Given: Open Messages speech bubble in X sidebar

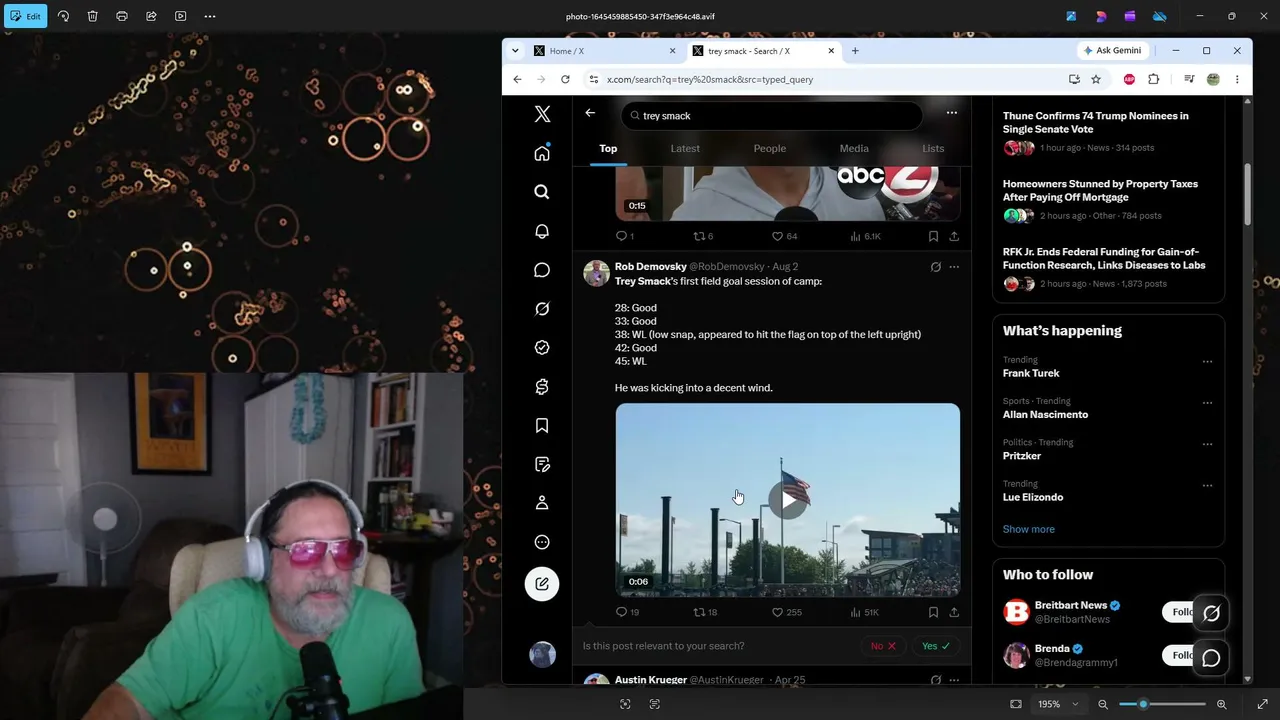Looking at the screenshot, I should point(542,270).
